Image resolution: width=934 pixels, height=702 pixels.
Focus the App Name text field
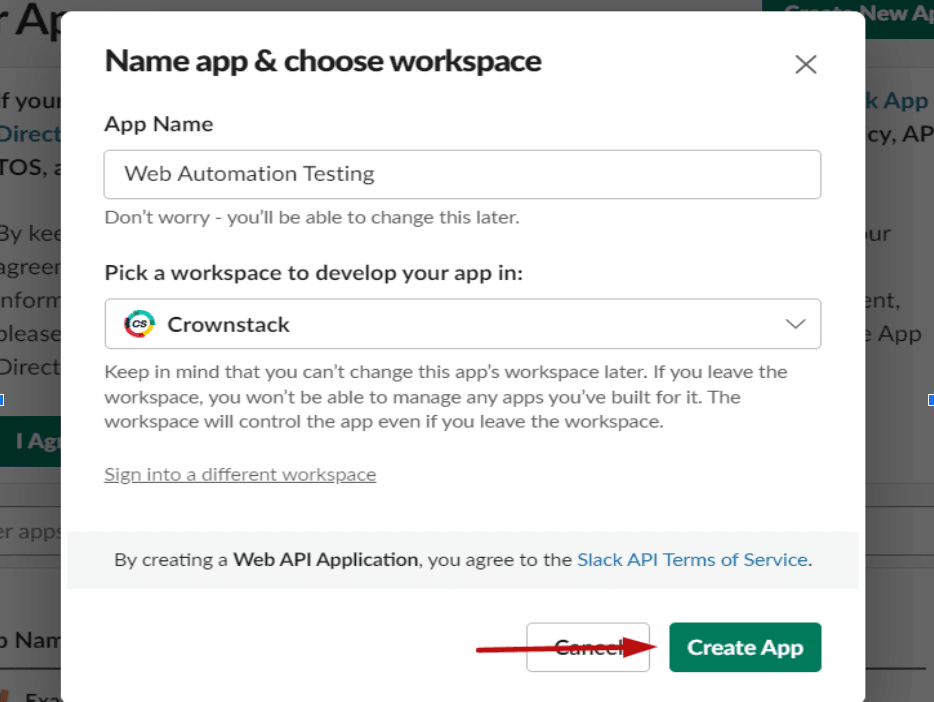pos(462,174)
